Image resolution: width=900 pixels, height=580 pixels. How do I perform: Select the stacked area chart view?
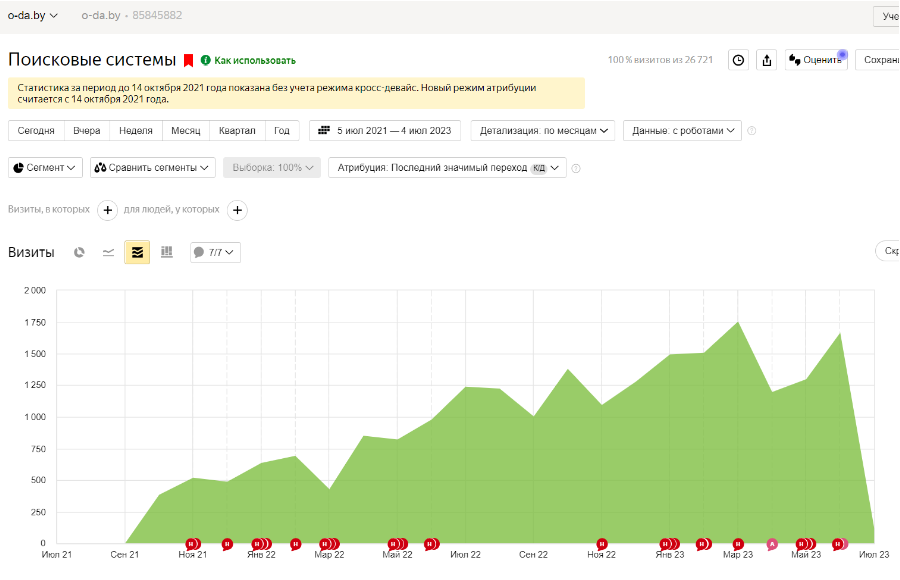(137, 252)
